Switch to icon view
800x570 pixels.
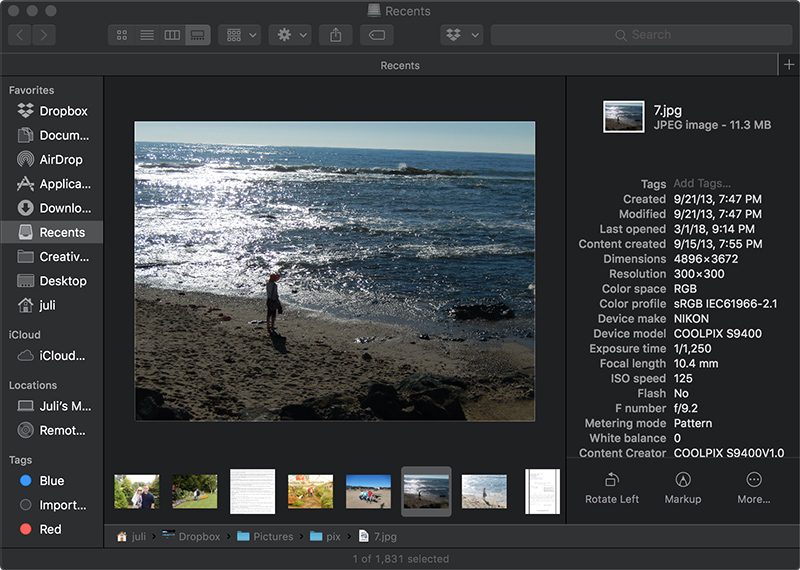(x=122, y=35)
